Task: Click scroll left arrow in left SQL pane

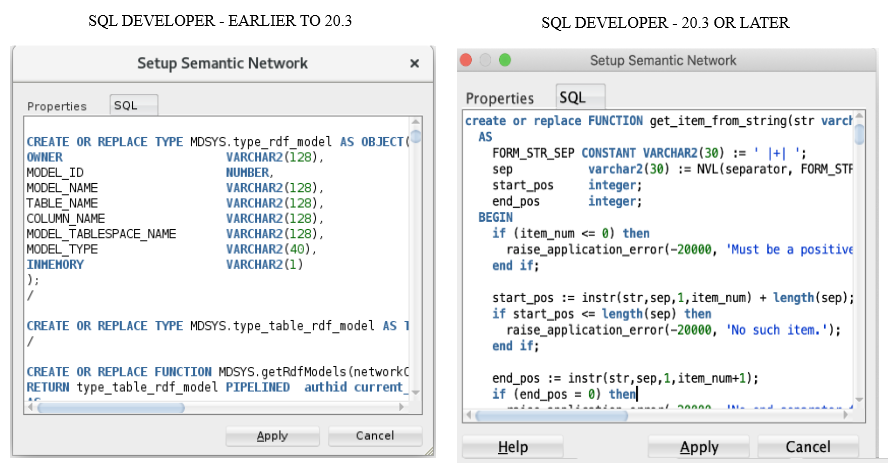Action: point(32,407)
